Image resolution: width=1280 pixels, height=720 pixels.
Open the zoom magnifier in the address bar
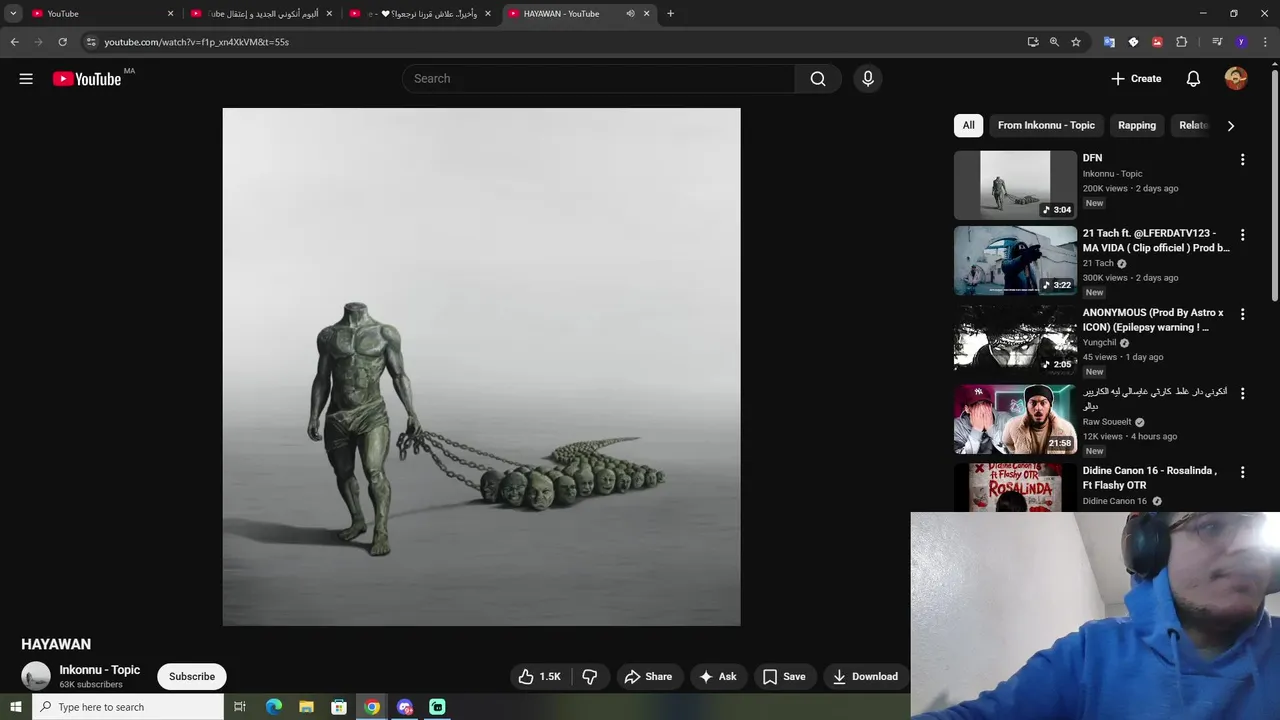click(x=1054, y=42)
